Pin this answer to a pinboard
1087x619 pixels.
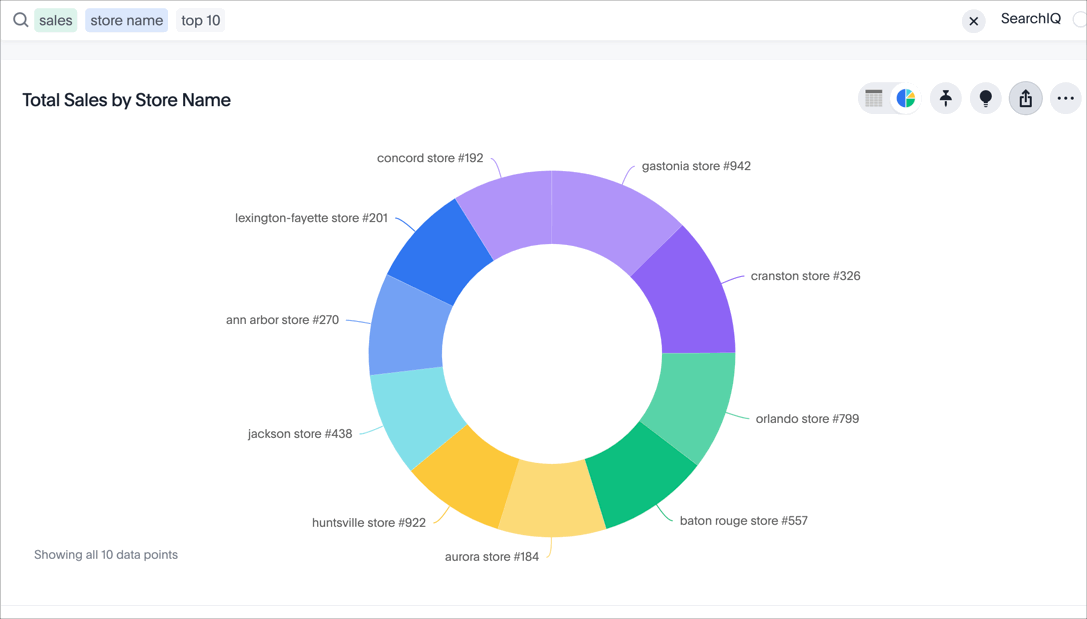pyautogui.click(x=945, y=98)
